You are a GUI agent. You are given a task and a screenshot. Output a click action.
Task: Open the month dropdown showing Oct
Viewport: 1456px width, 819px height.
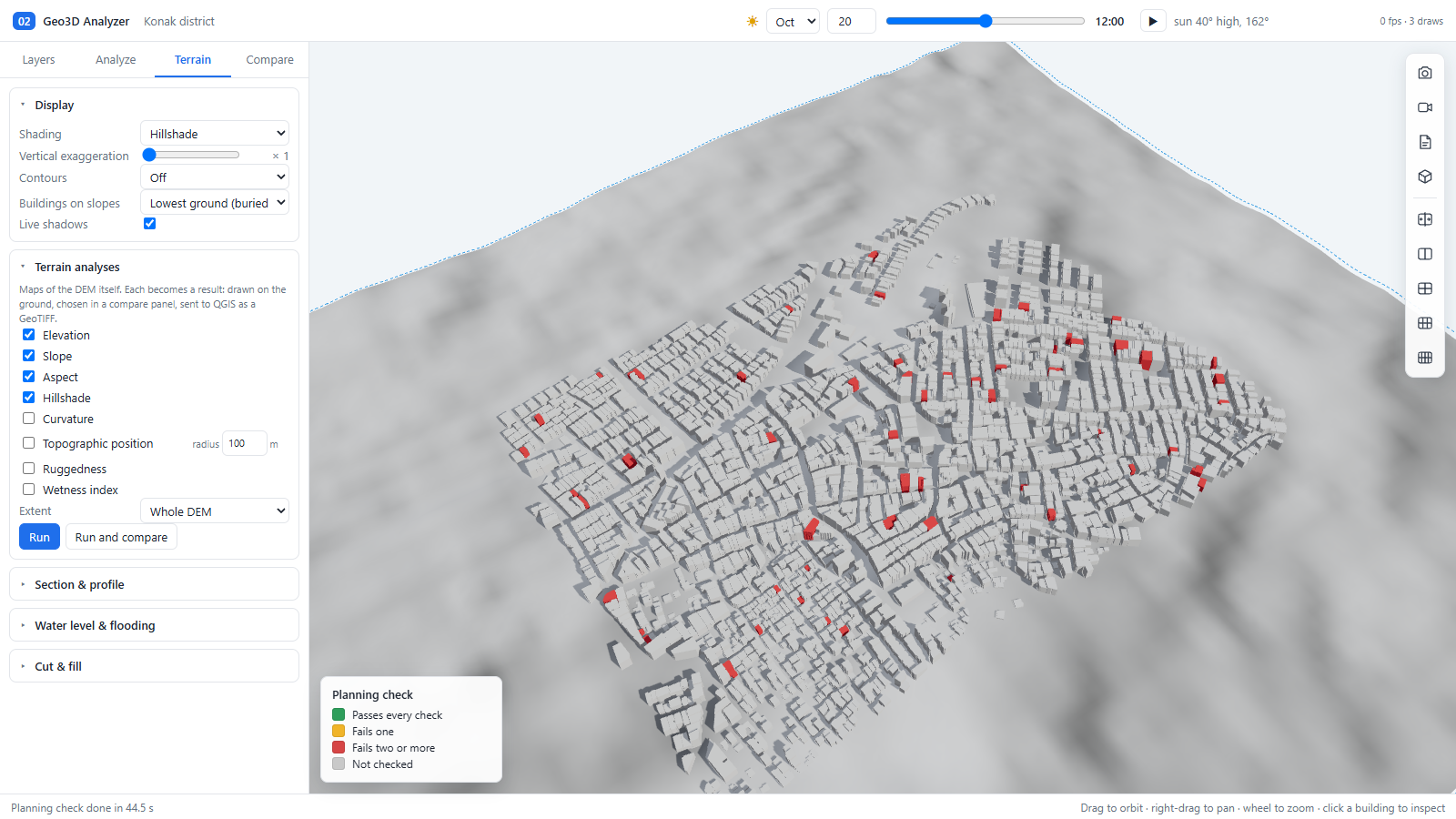coord(794,21)
